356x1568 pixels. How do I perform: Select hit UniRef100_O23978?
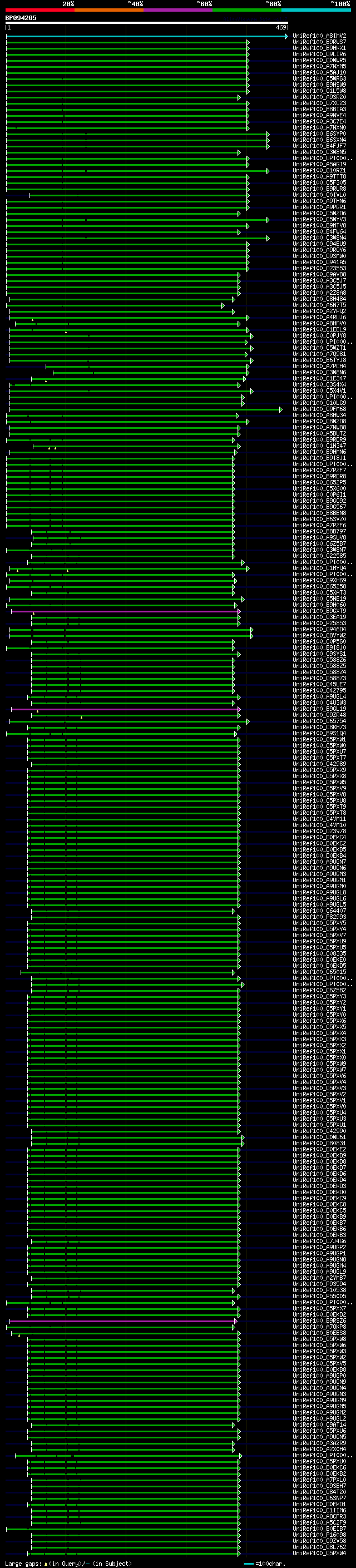(319, 832)
